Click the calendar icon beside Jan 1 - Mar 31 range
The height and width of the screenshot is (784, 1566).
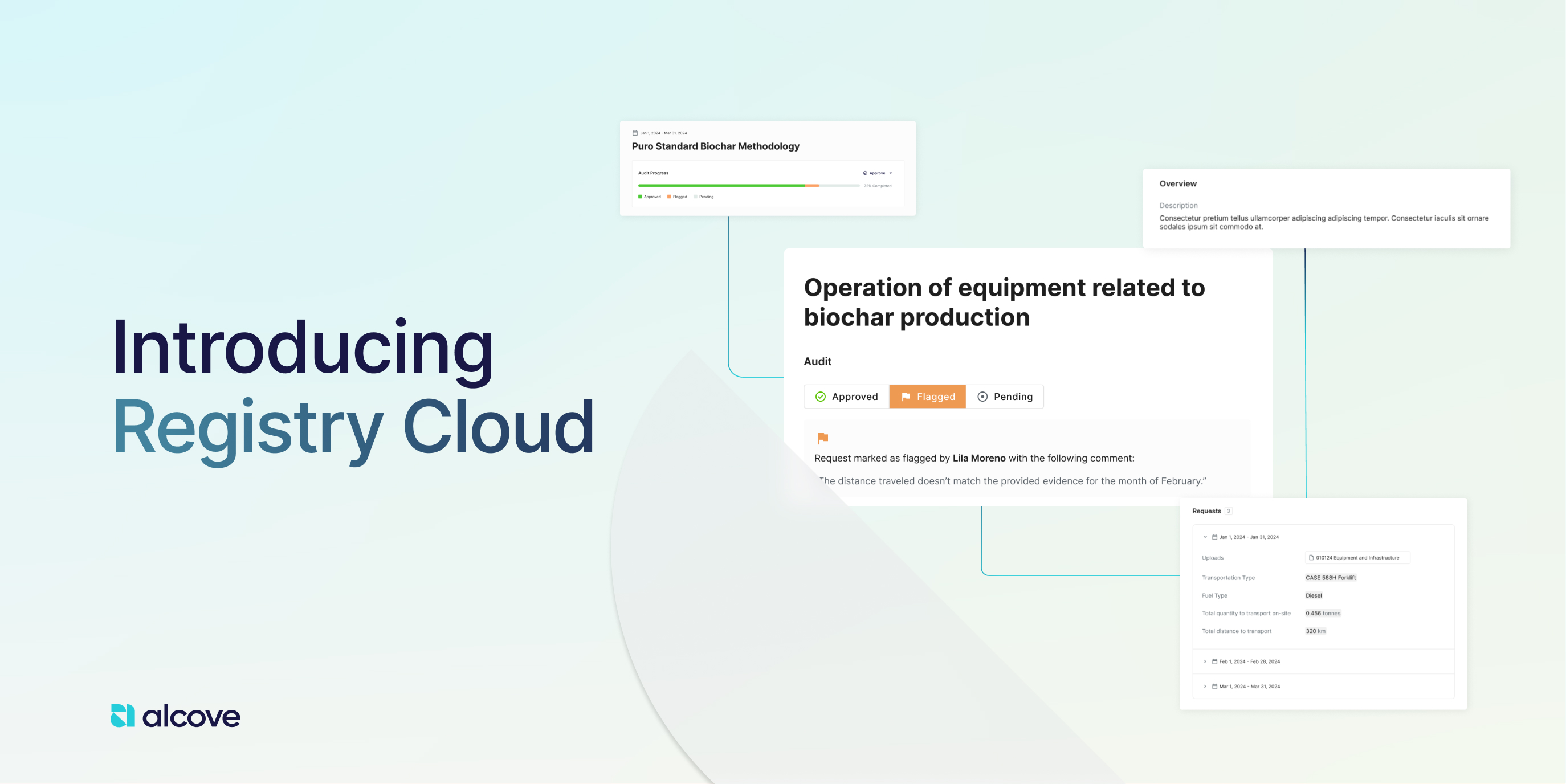click(x=635, y=133)
